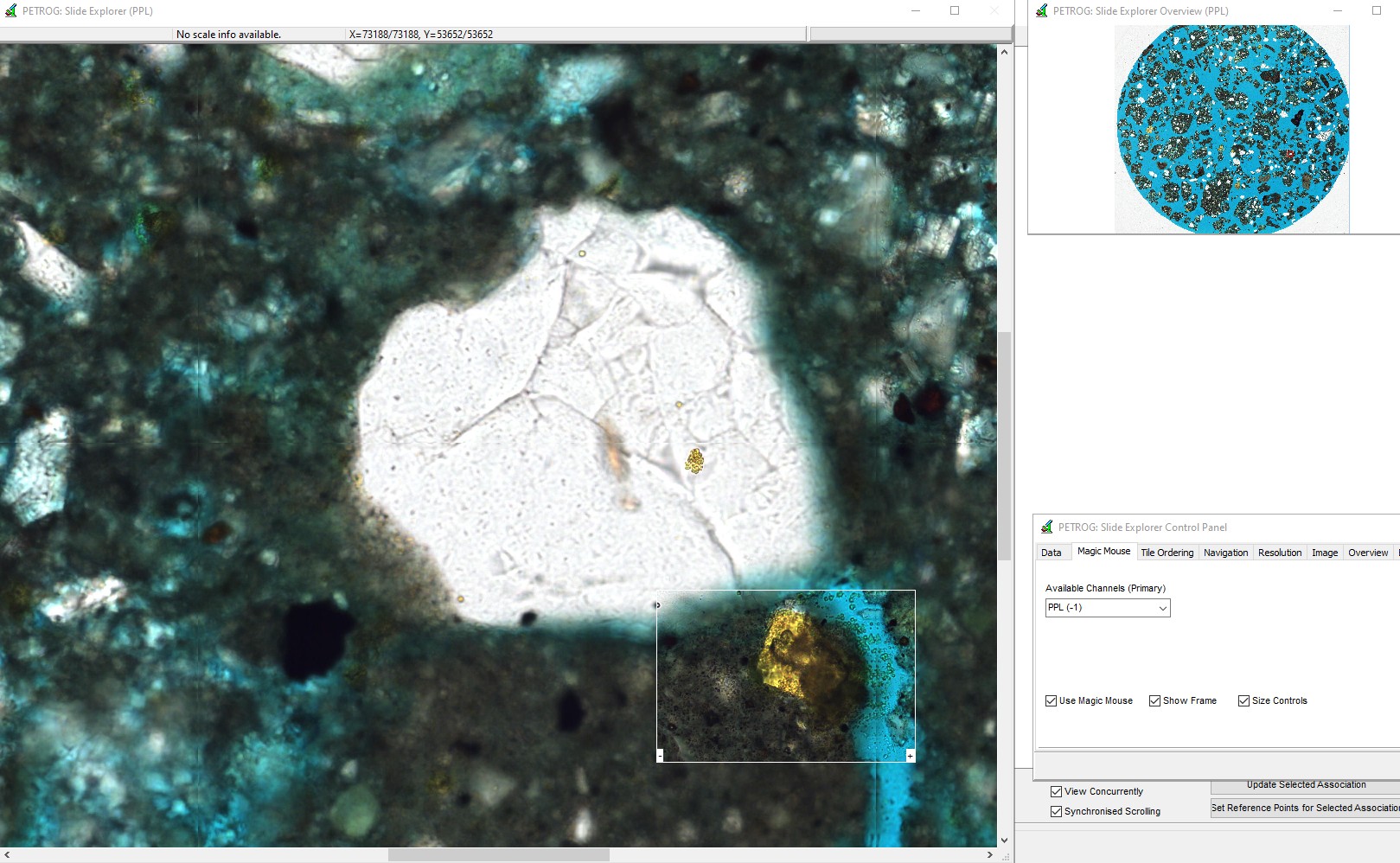Click the Control Panel PETROG icon

(x=1046, y=527)
